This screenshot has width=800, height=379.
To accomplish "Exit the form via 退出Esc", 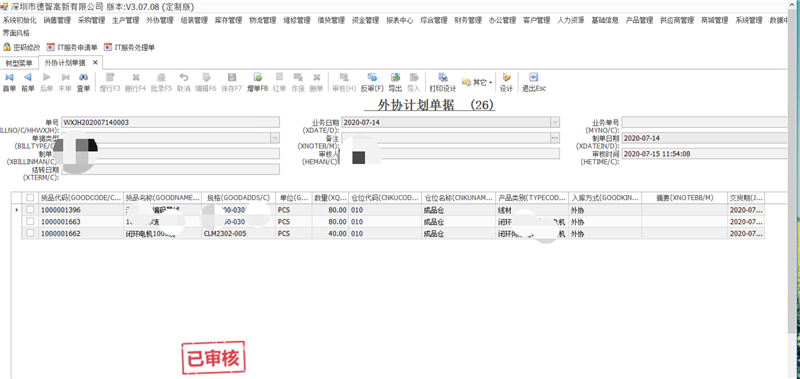I will click(534, 82).
